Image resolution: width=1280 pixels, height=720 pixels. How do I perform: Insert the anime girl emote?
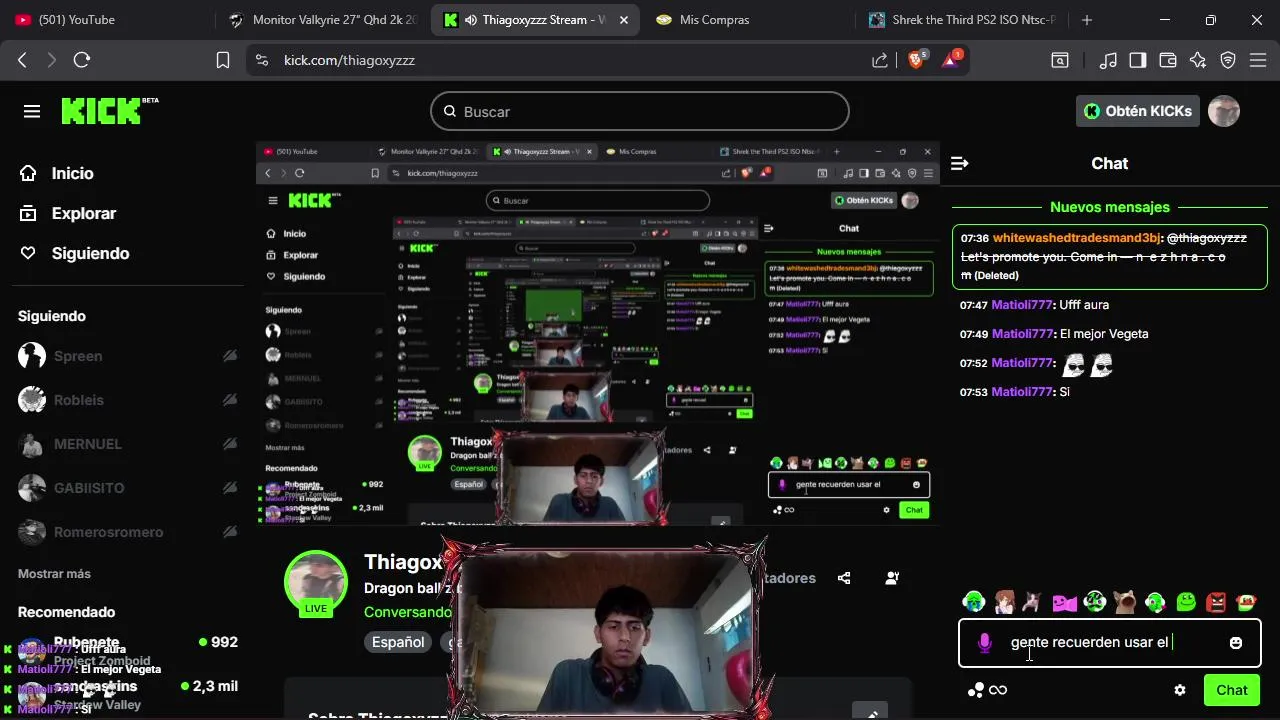pyautogui.click(x=1004, y=602)
